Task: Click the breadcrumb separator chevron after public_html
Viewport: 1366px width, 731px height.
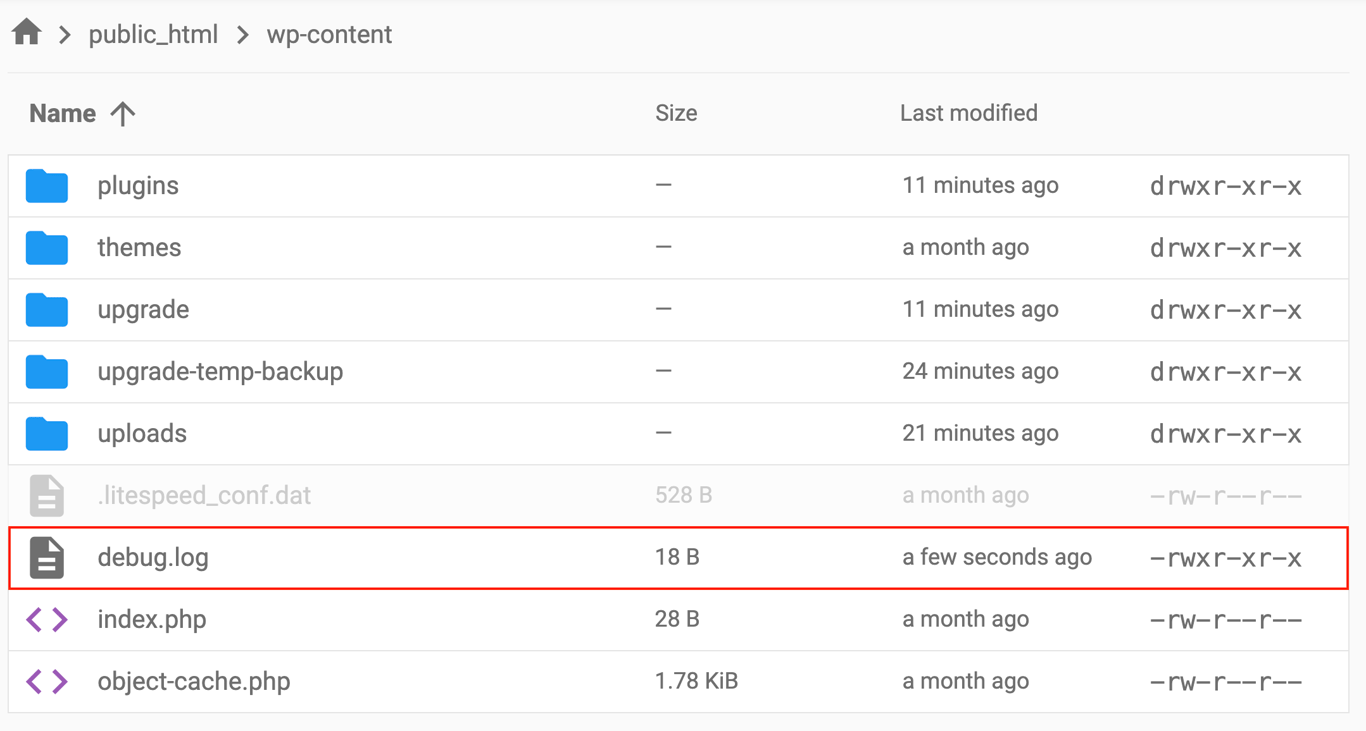Action: click(x=240, y=33)
